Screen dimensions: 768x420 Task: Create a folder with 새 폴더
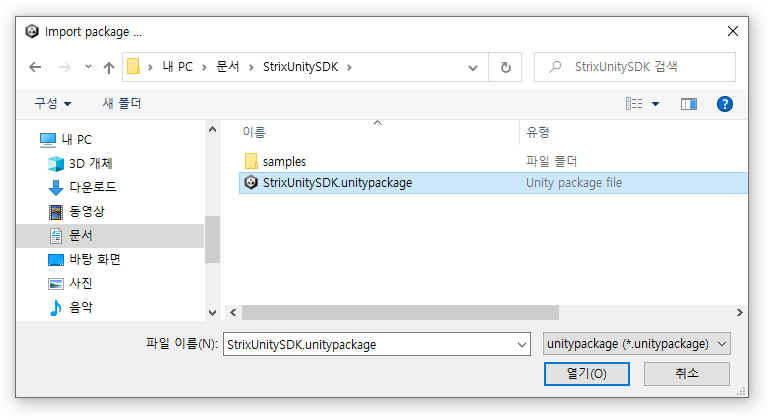point(122,103)
